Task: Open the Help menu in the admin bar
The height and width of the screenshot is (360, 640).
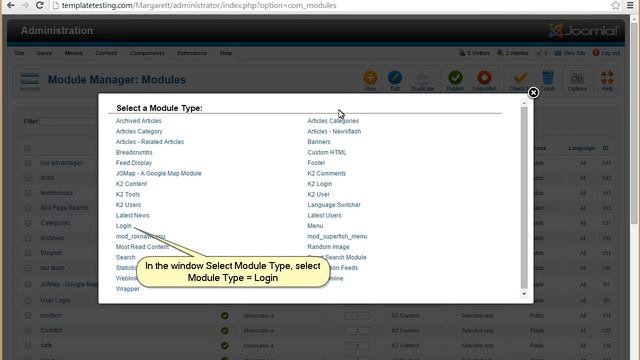Action: point(226,53)
